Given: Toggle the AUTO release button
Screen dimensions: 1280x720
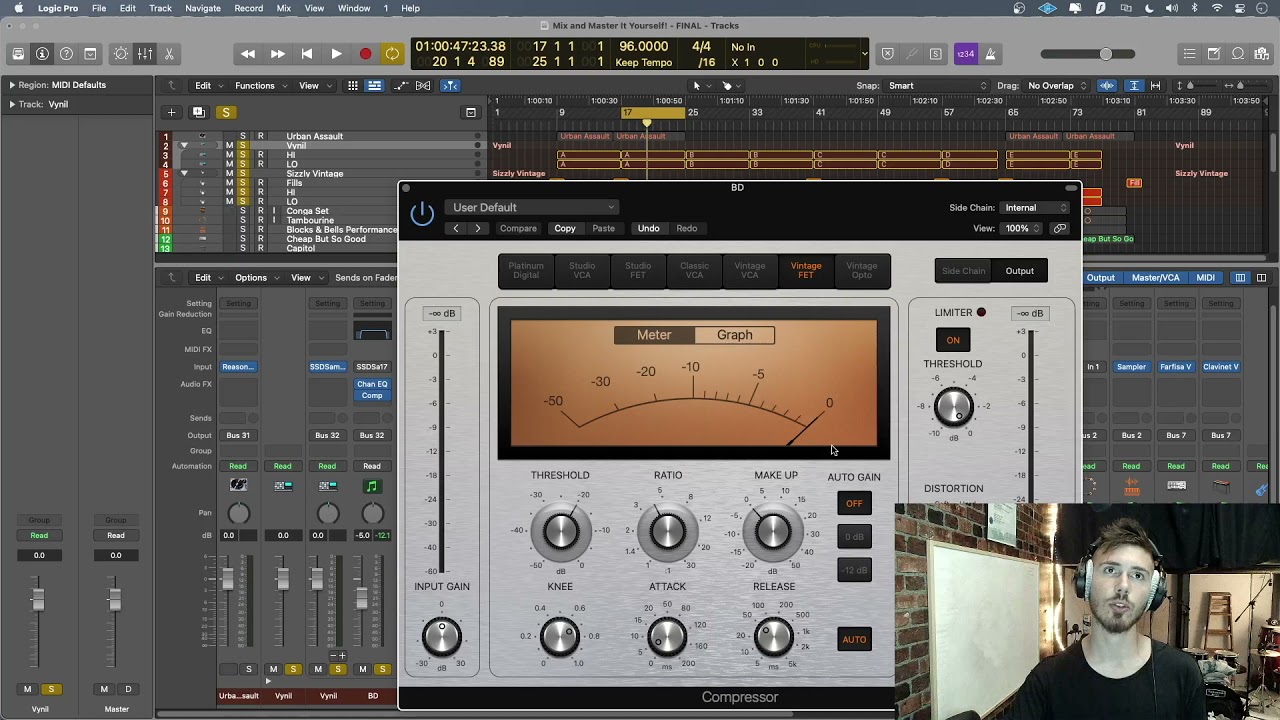Looking at the screenshot, I should click(x=854, y=640).
